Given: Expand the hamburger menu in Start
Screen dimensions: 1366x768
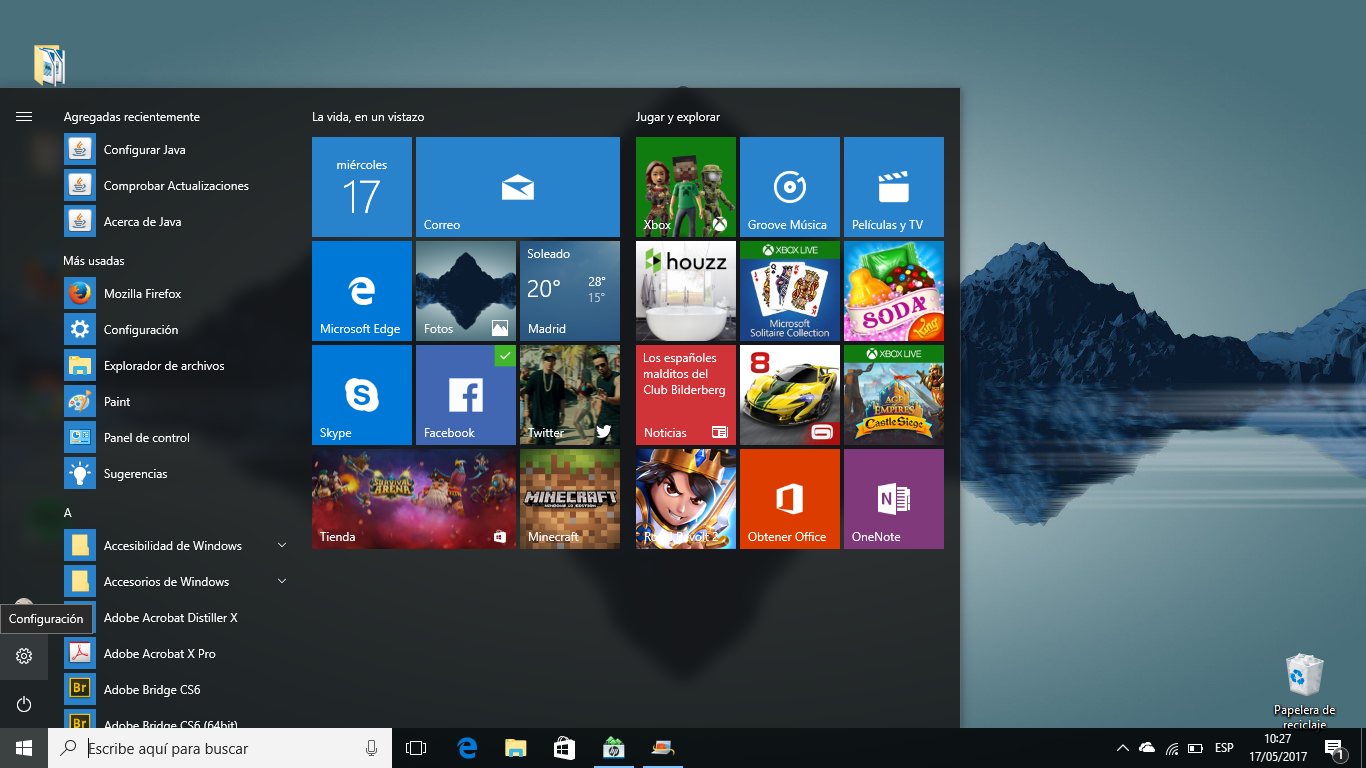Looking at the screenshot, I should [x=24, y=117].
